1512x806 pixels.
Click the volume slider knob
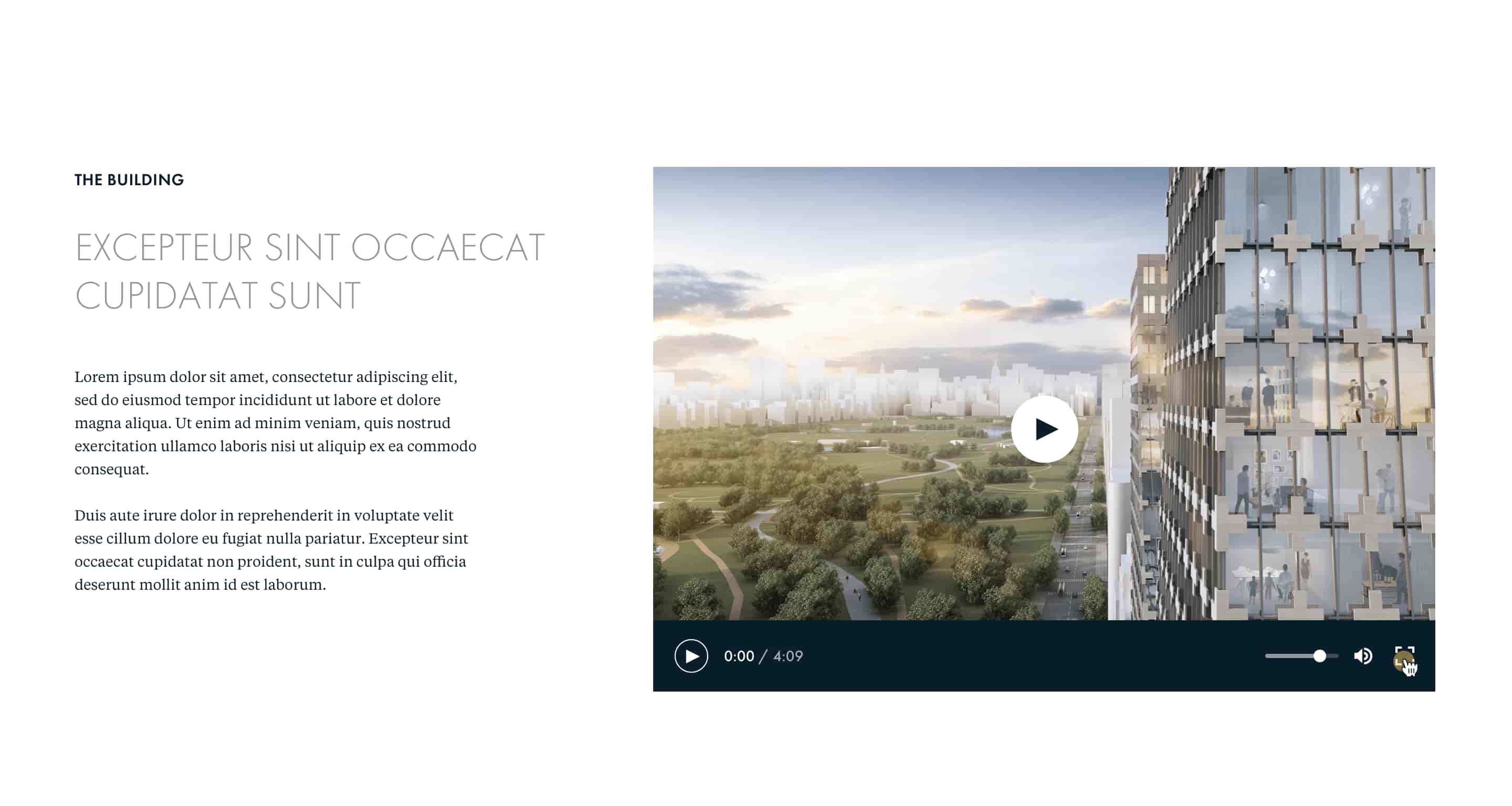coord(1319,656)
